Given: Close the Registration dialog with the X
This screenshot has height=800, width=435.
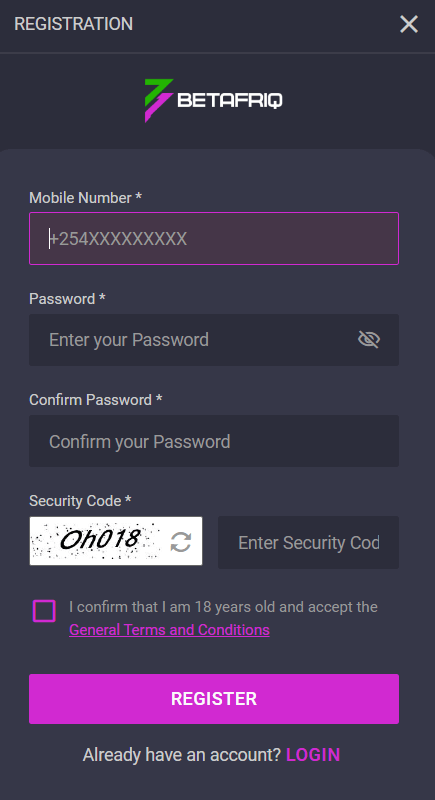Looking at the screenshot, I should point(408,24).
